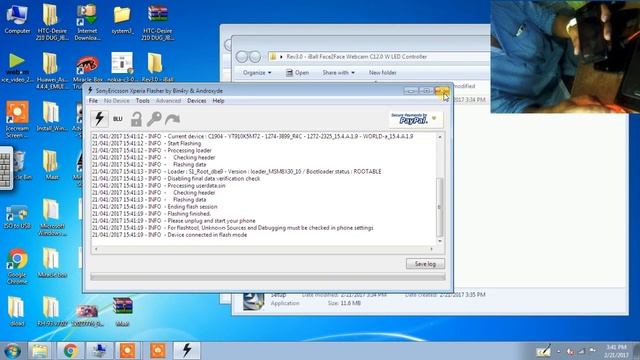Viewport: 640px width, 360px height.
Task: Click Open in the Explorer toolbar
Action: (x=297, y=73)
